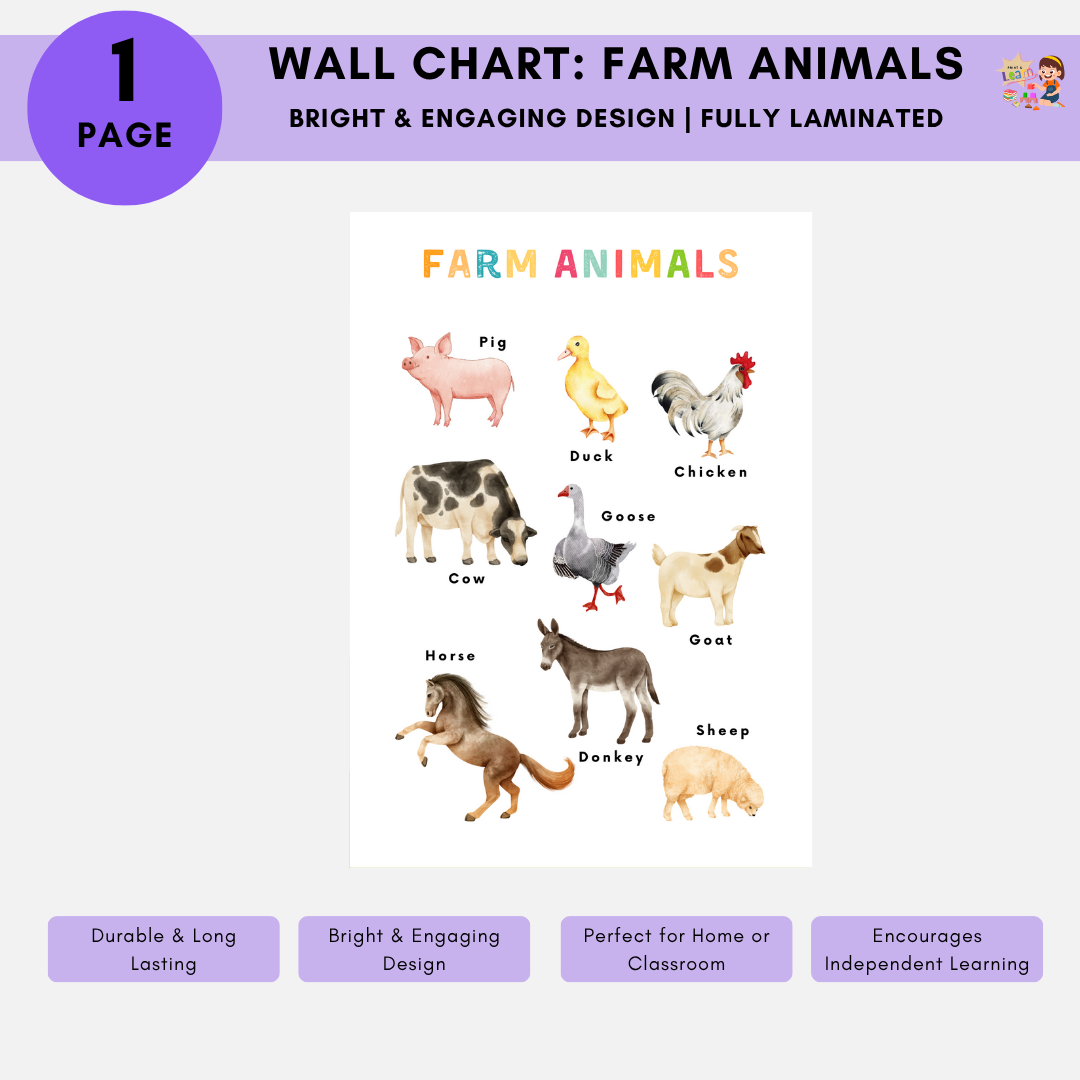1080x1080 pixels.
Task: Select the goat illustration
Action: (707, 577)
